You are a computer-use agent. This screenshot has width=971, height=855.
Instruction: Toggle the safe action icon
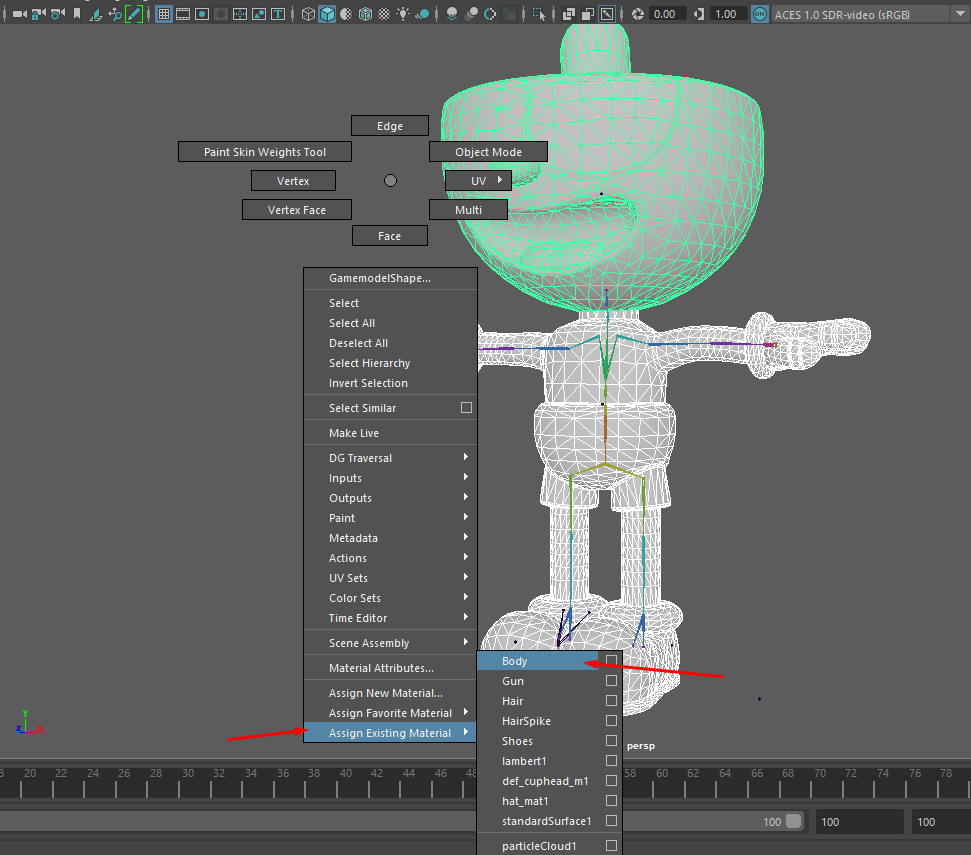(259, 14)
